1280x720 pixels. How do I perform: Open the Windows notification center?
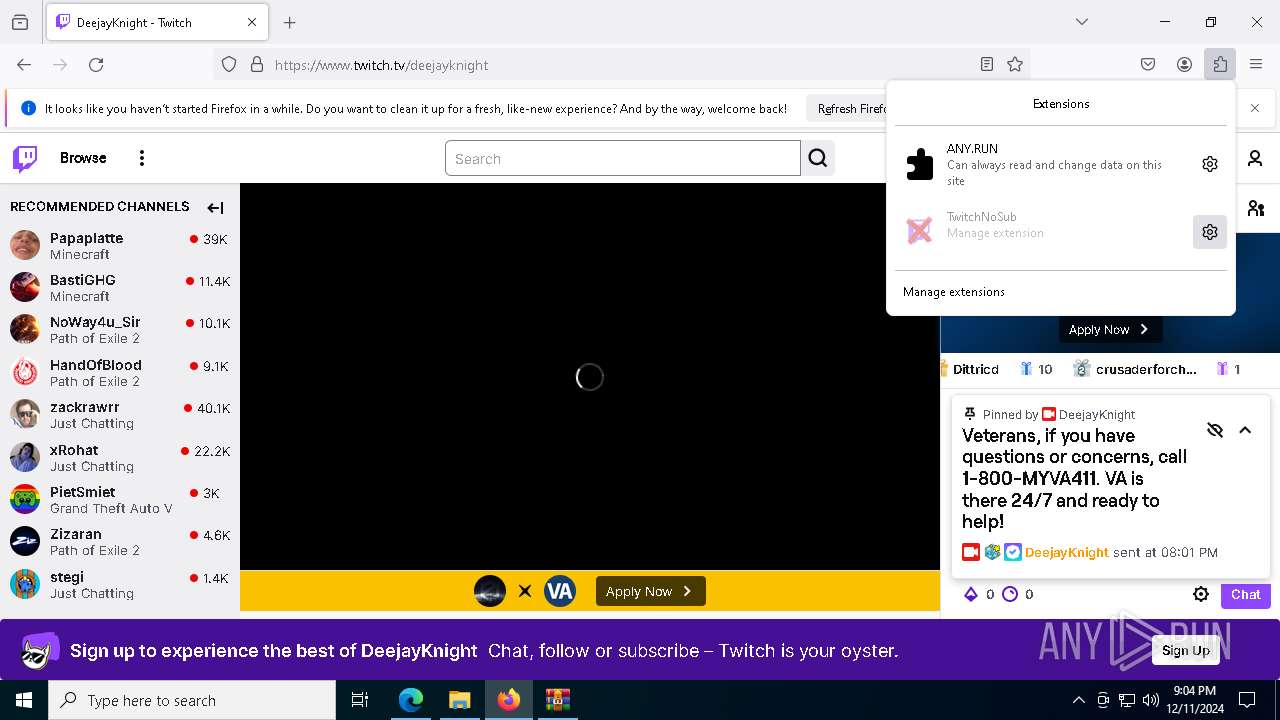pyautogui.click(x=1247, y=700)
